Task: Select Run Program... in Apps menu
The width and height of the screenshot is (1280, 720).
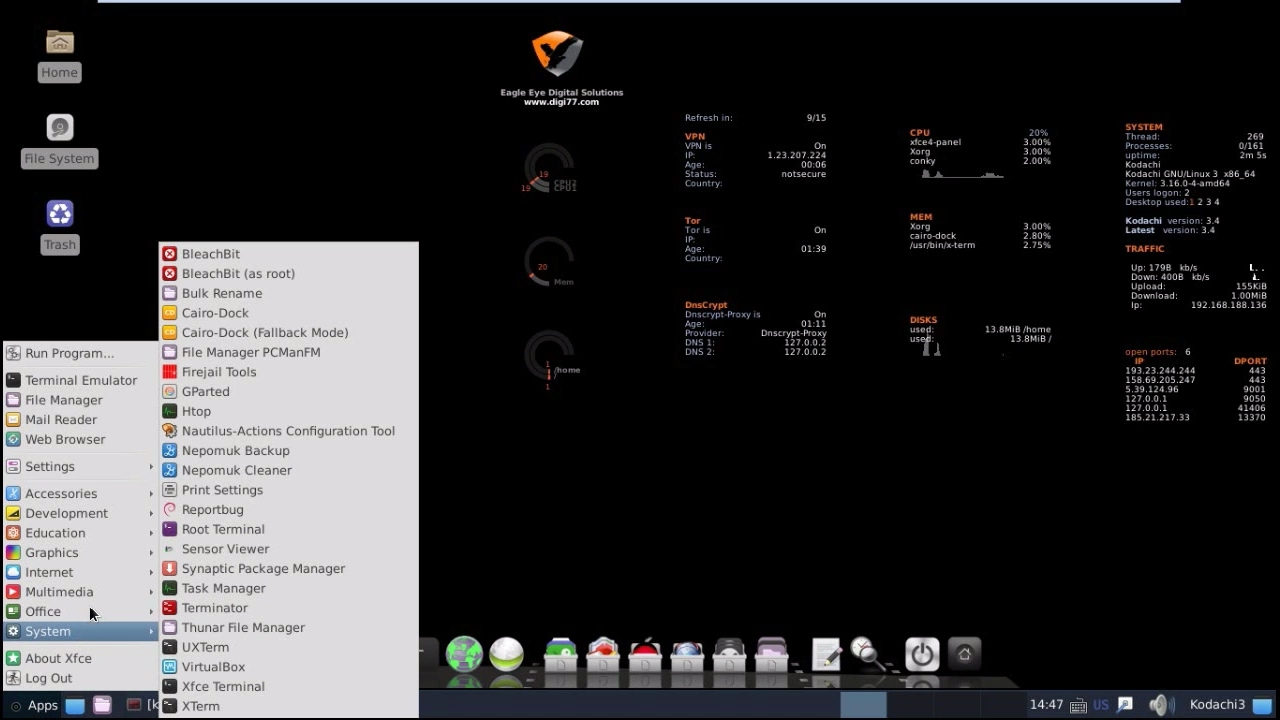Action: pyautogui.click(x=81, y=353)
